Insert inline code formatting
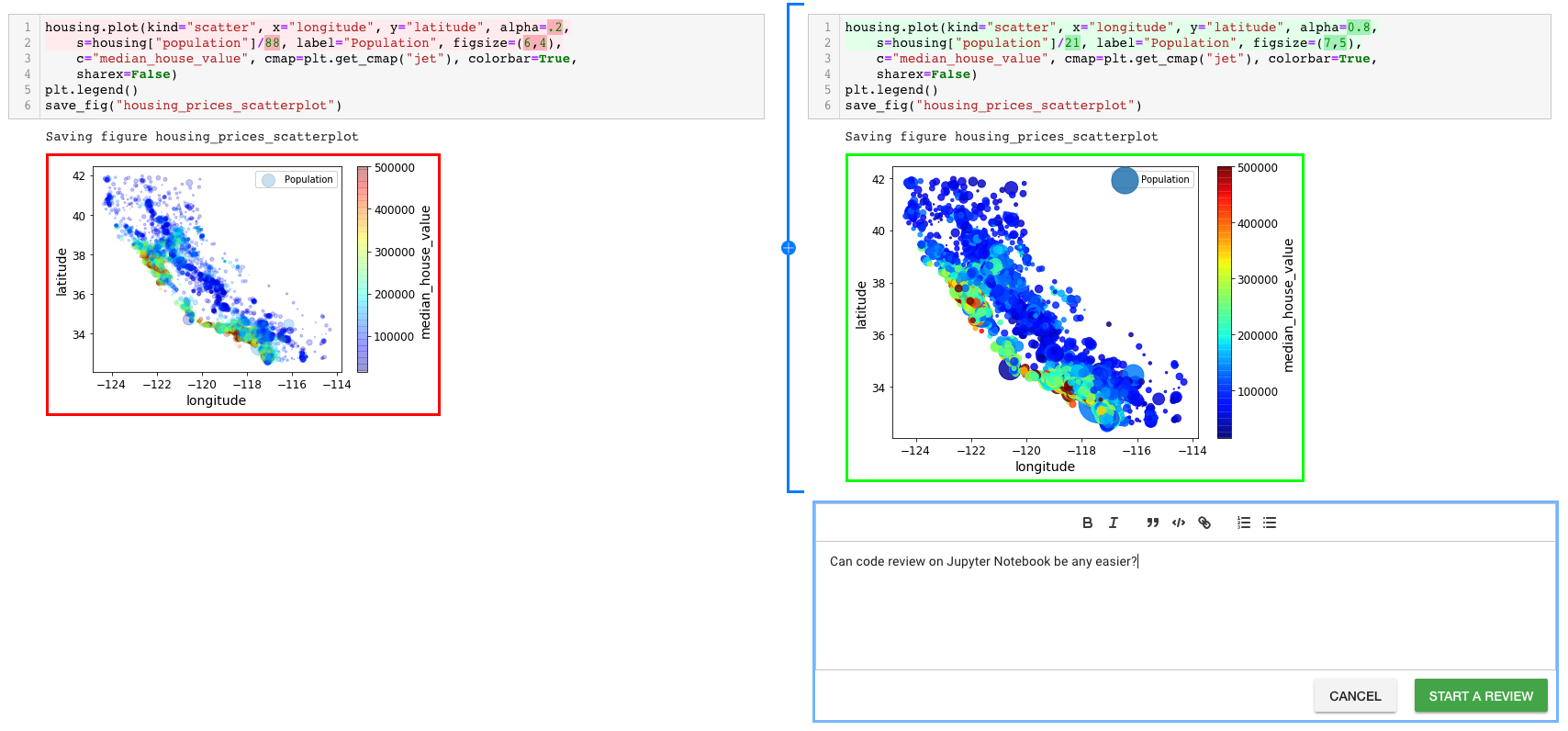Screen dimensions: 1568x731 point(1179,523)
